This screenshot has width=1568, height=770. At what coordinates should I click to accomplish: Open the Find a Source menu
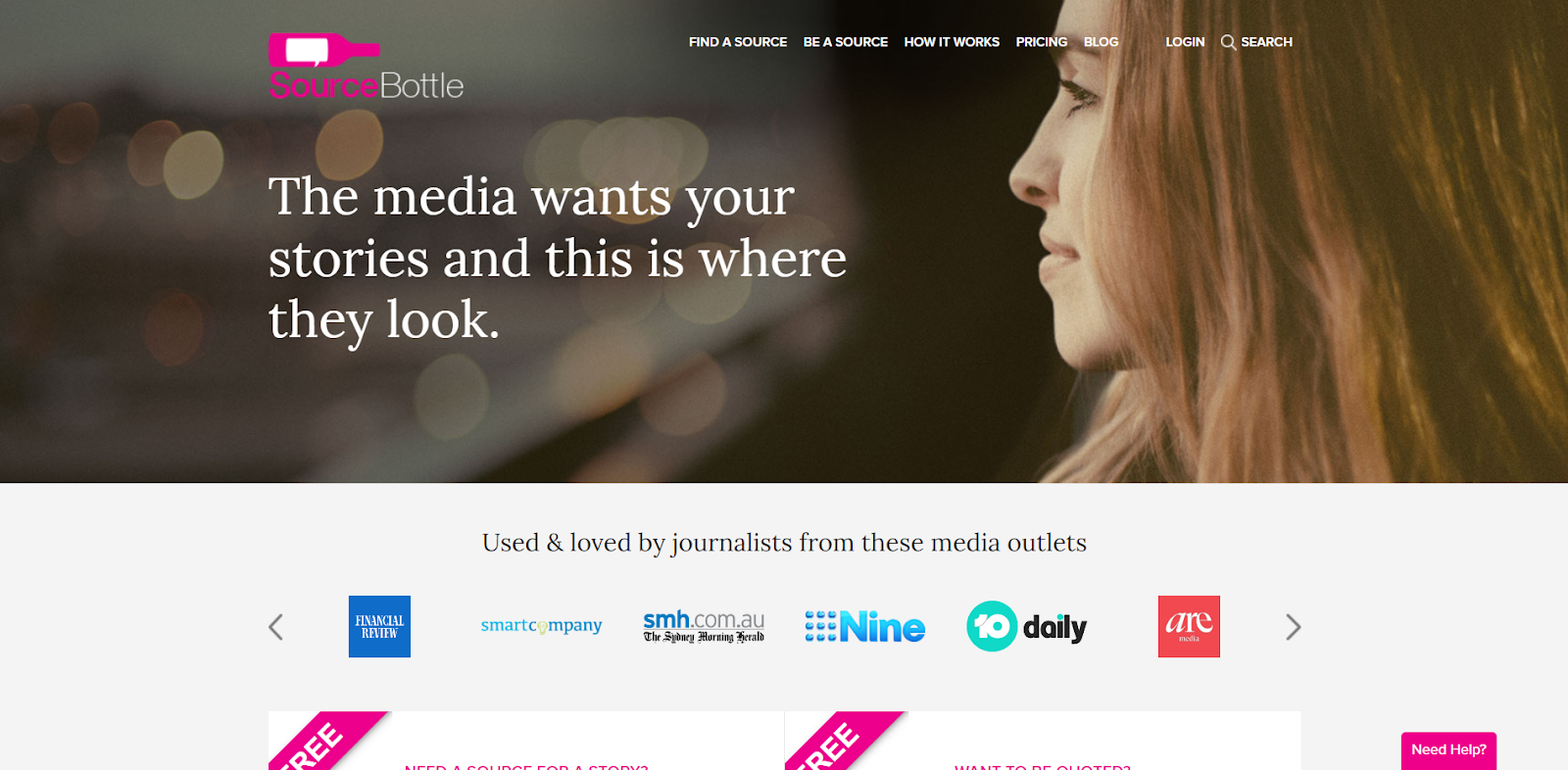click(x=738, y=42)
